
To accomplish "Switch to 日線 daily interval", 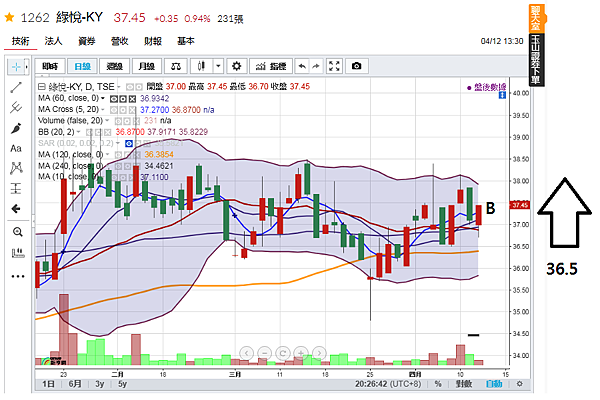I will [82, 66].
